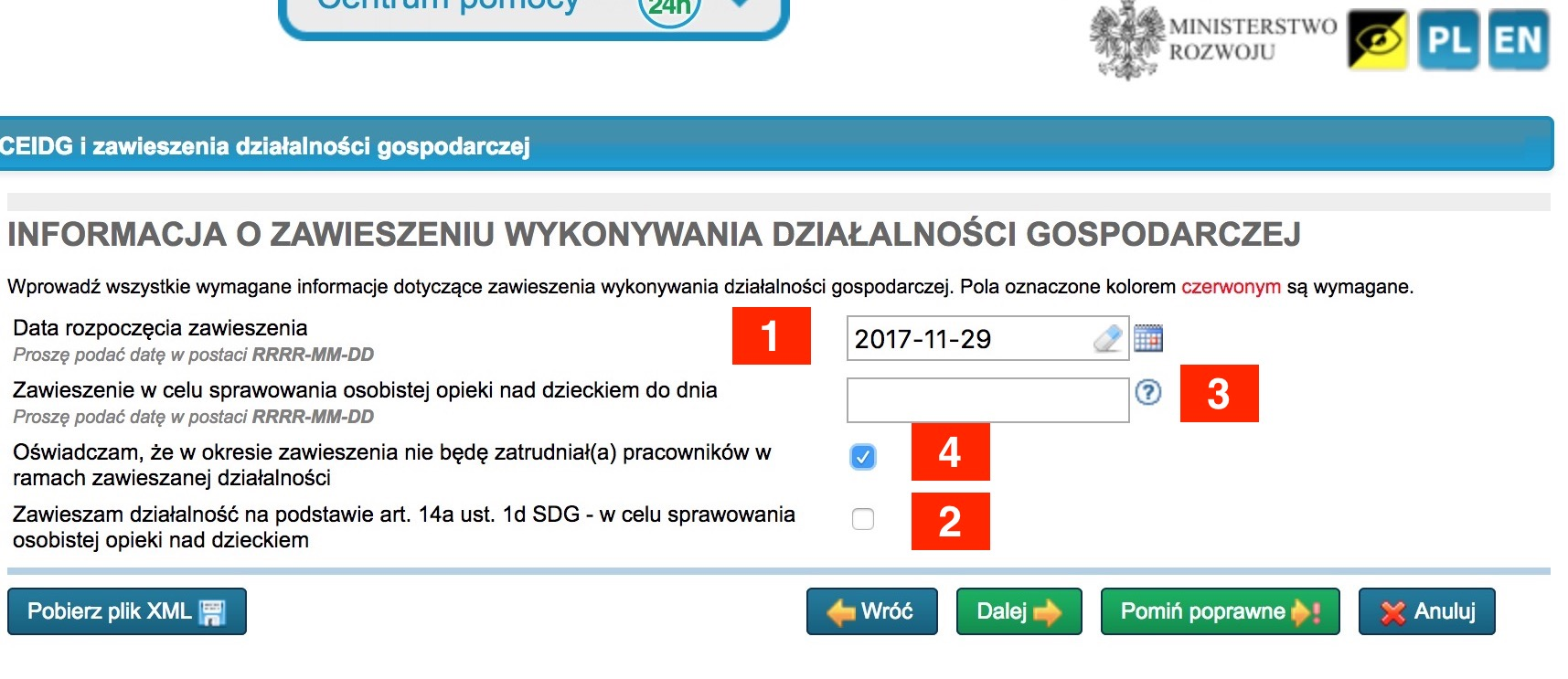Cancel with the Anuluj button
The height and width of the screenshot is (679, 1568).
coord(1427,611)
